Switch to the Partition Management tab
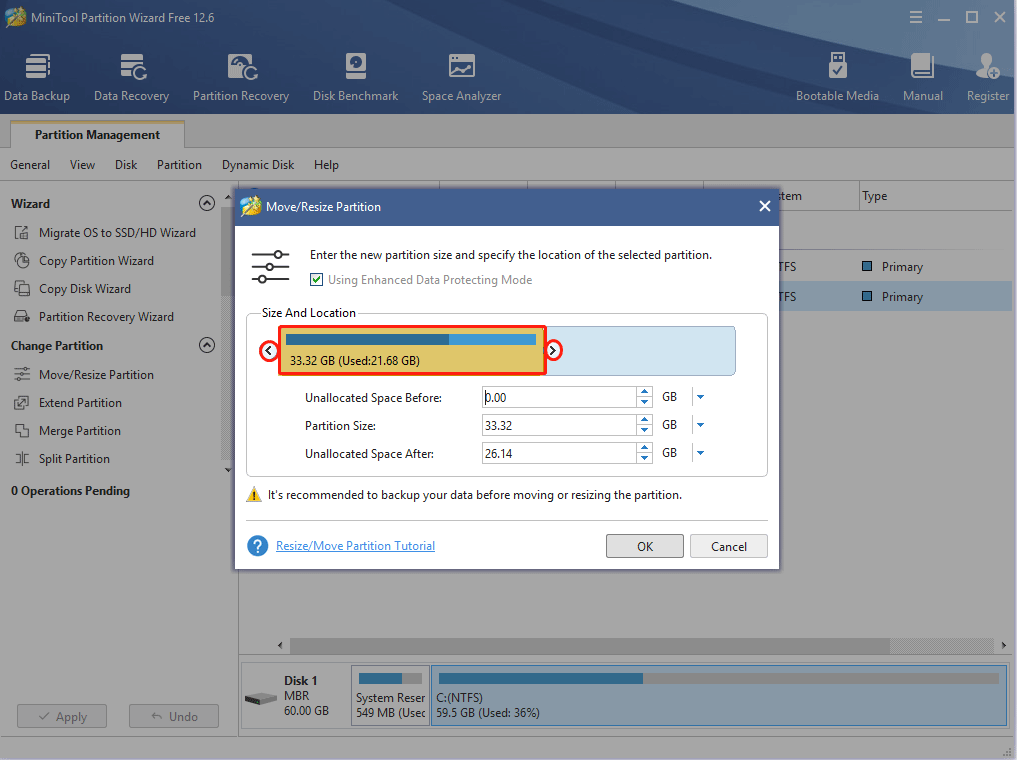Viewport: 1017px width, 760px height. coord(96,134)
